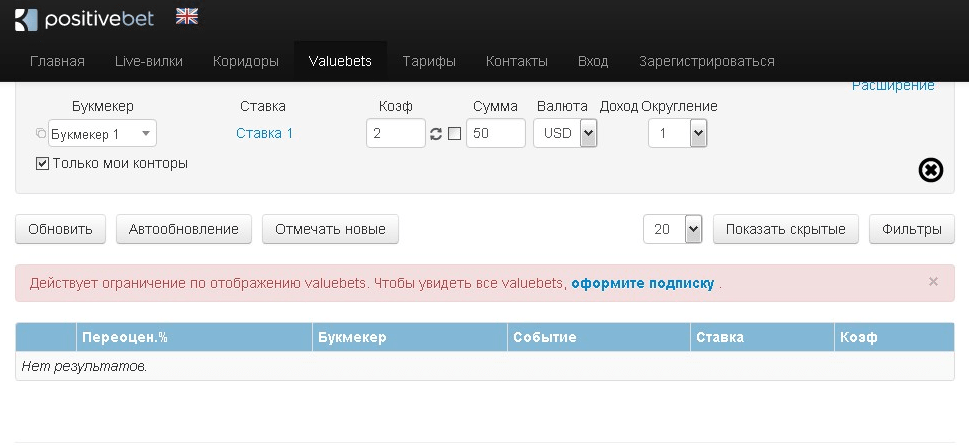Click the Ставка 1 link
Image resolution: width=969 pixels, height=448 pixels.
(264, 133)
